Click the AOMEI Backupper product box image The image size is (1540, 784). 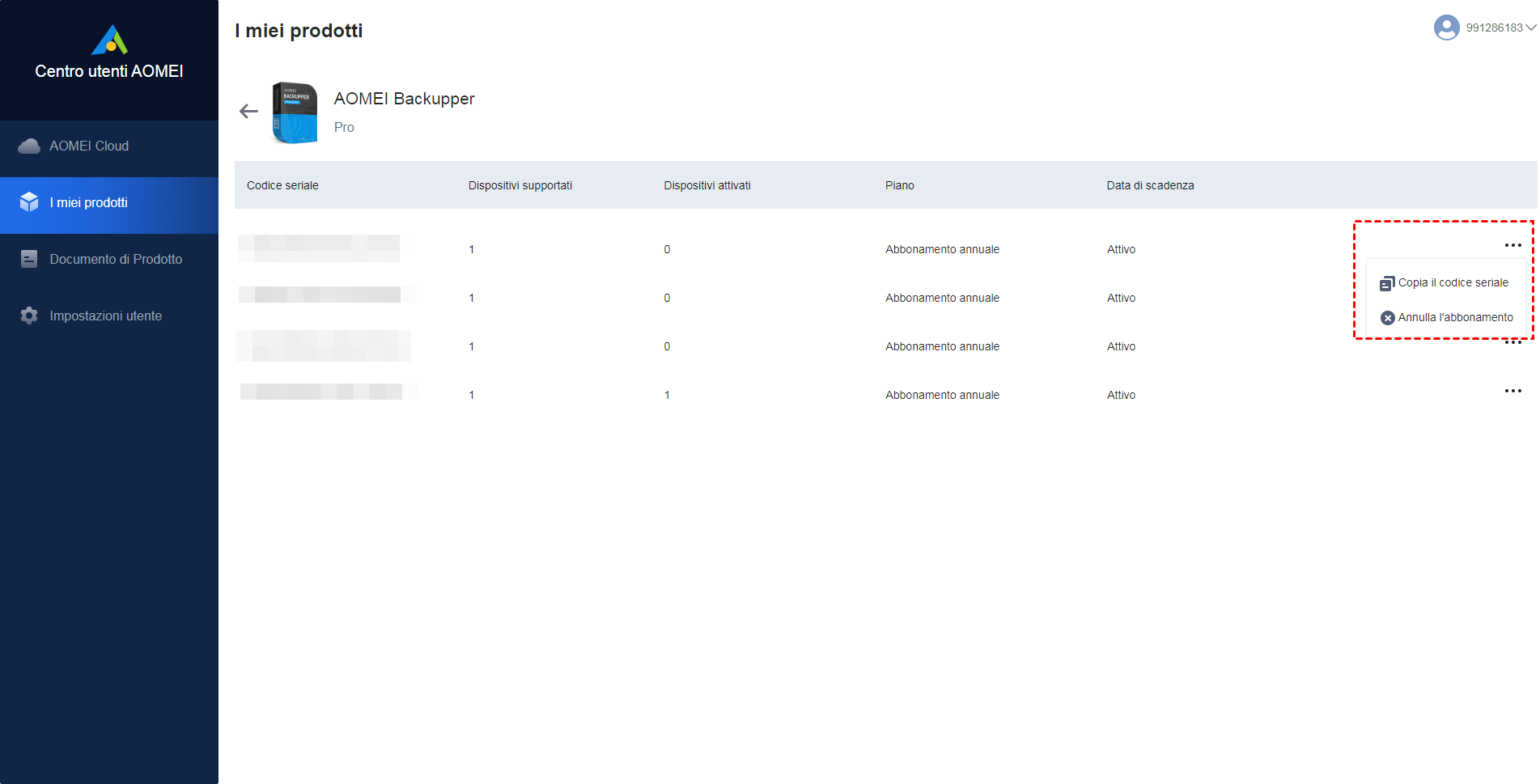[x=295, y=113]
